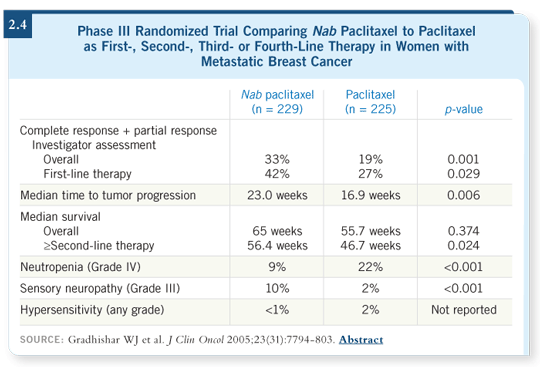Screen dimensions: 540x367
Task: Select the 56.4 weeks second-line survival value
Action: click(277, 245)
